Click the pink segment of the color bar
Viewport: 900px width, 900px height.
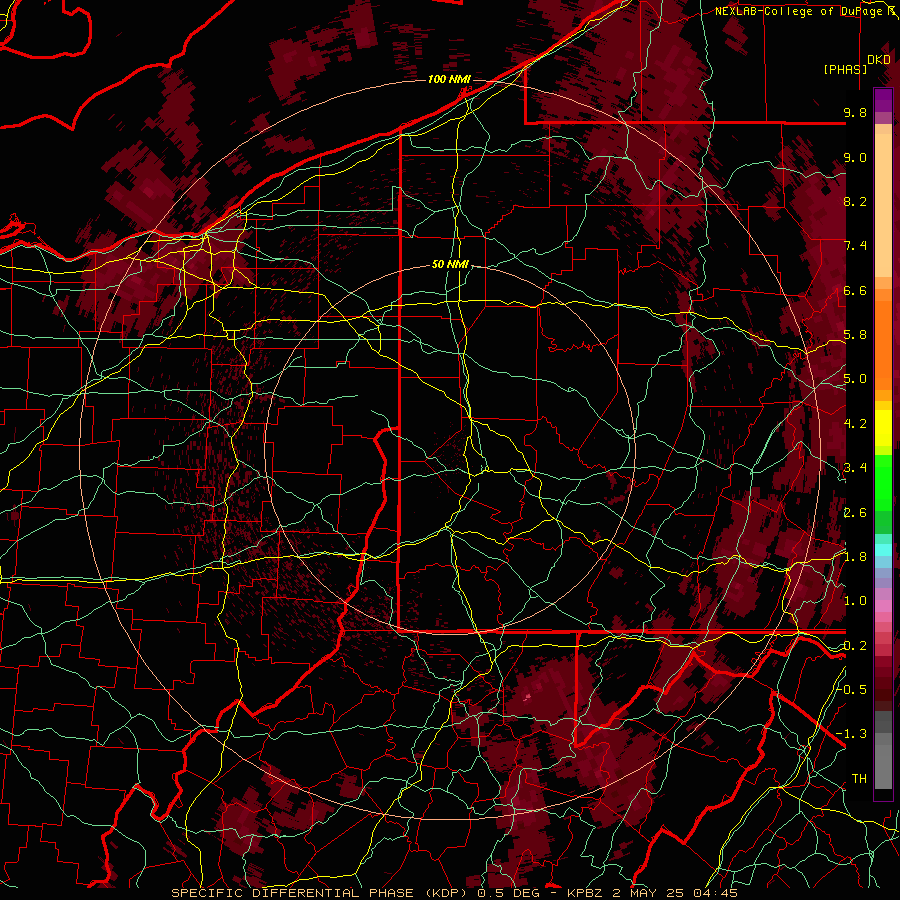883,606
